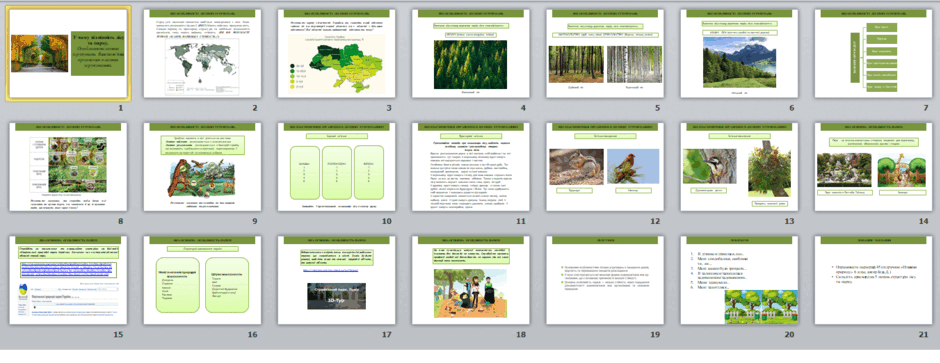
Task: Pick slide 18 with cartoon people collecting litter
Action: 471,280
